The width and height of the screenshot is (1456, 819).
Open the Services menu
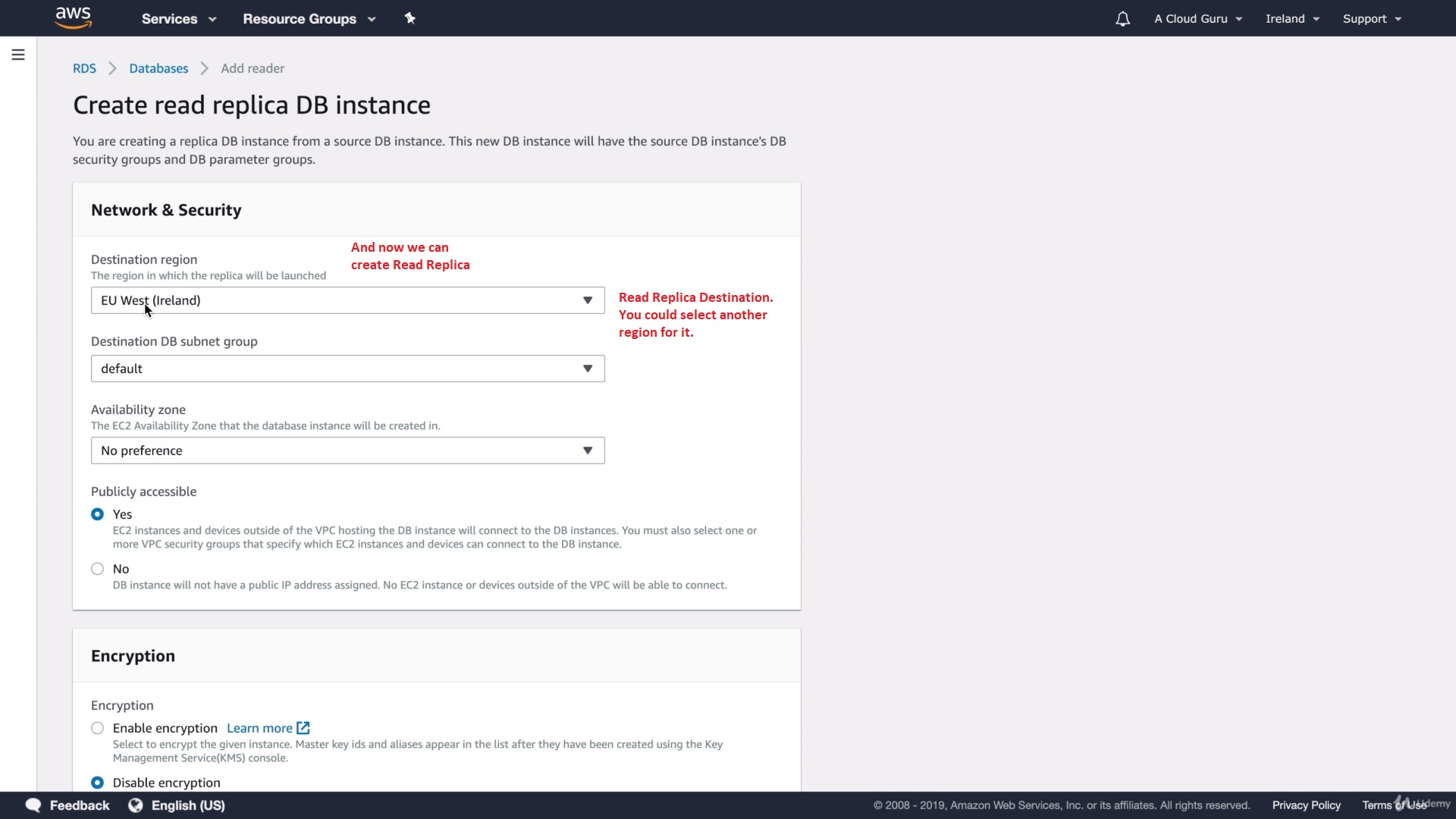click(178, 19)
